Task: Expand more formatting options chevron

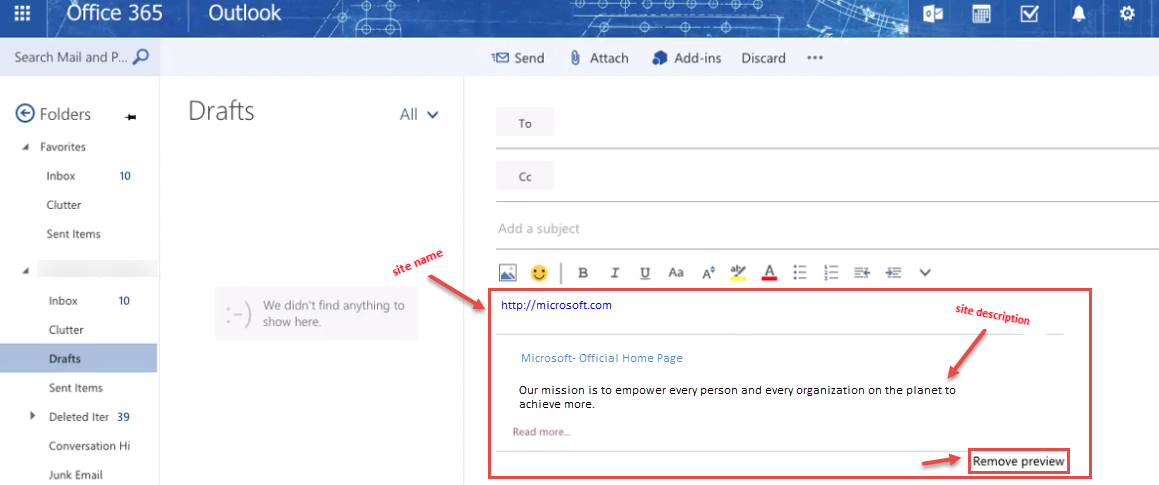Action: coord(925,273)
